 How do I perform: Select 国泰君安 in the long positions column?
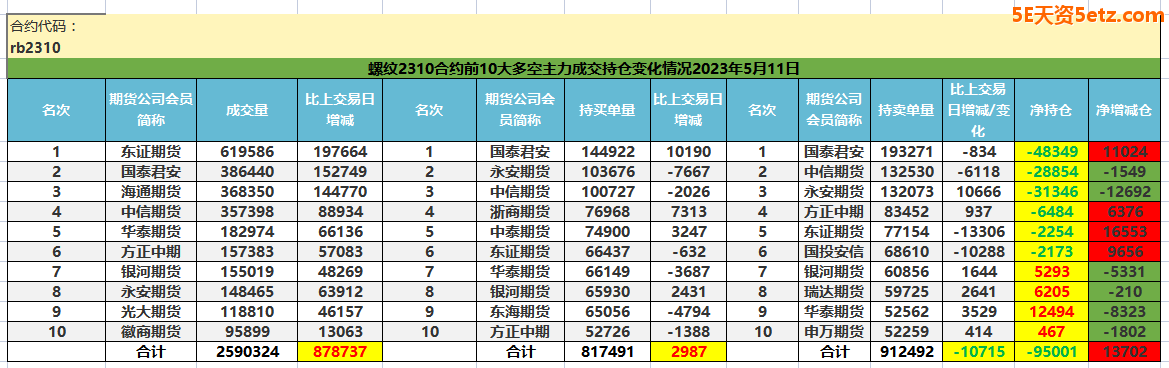coord(520,151)
